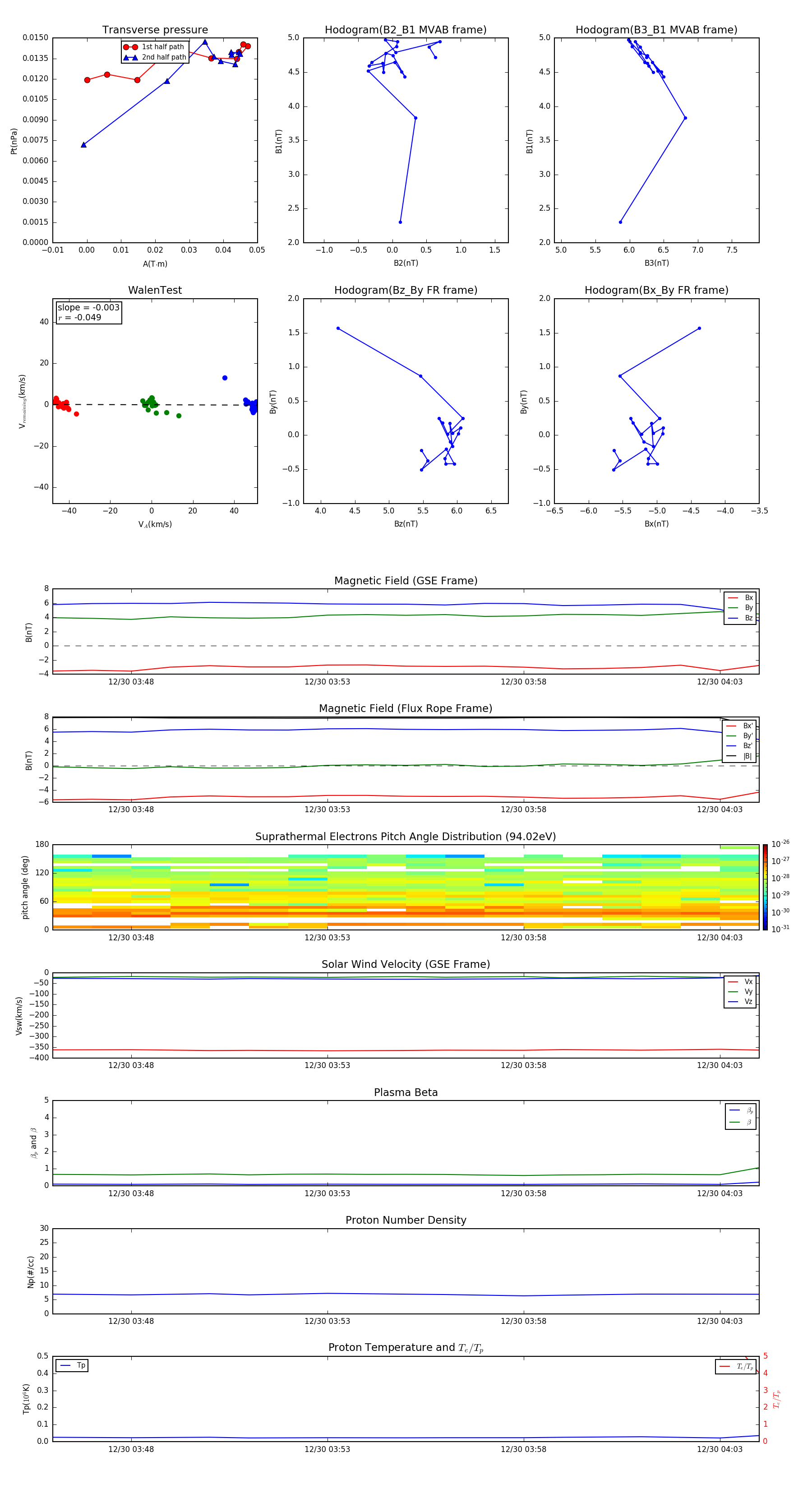Click the "Plasma Beta" panel title
The image size is (812, 1489).
[x=406, y=1092]
